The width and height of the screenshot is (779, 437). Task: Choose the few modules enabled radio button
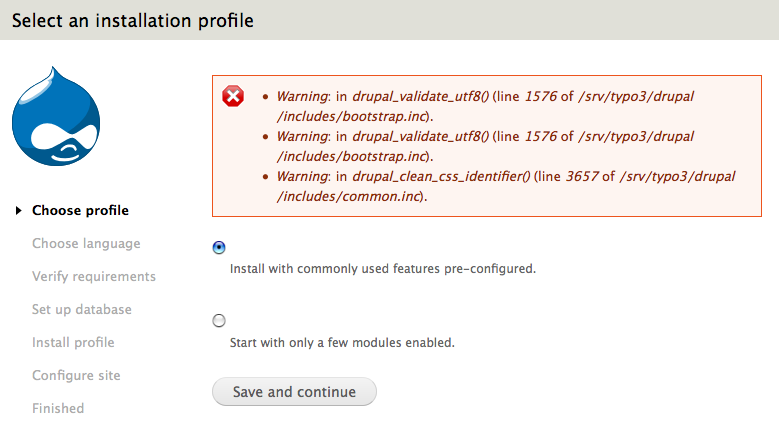tap(219, 321)
